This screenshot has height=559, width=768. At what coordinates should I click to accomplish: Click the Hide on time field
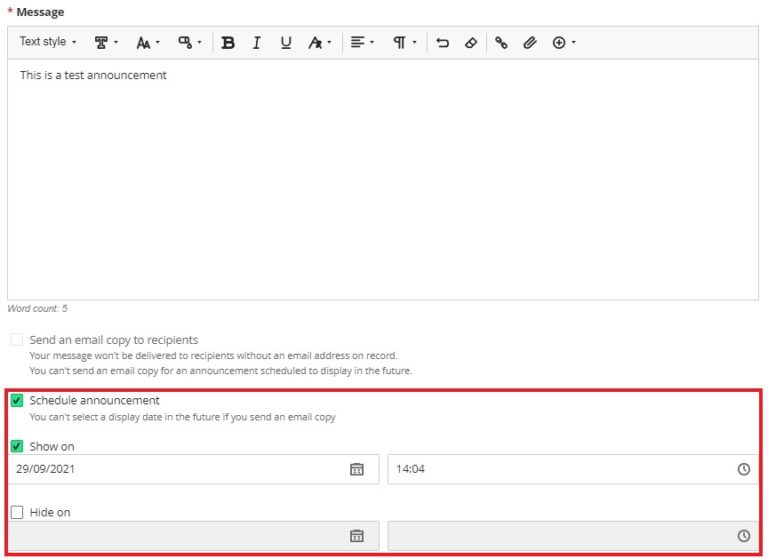(573, 536)
